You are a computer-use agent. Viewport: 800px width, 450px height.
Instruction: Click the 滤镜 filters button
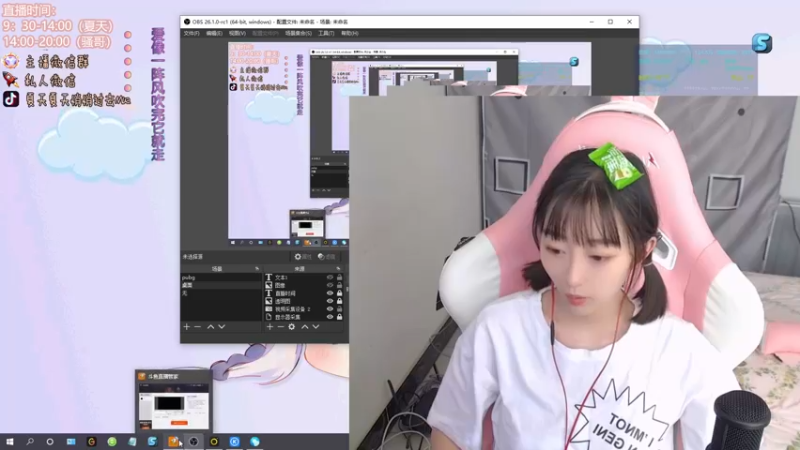pos(327,257)
